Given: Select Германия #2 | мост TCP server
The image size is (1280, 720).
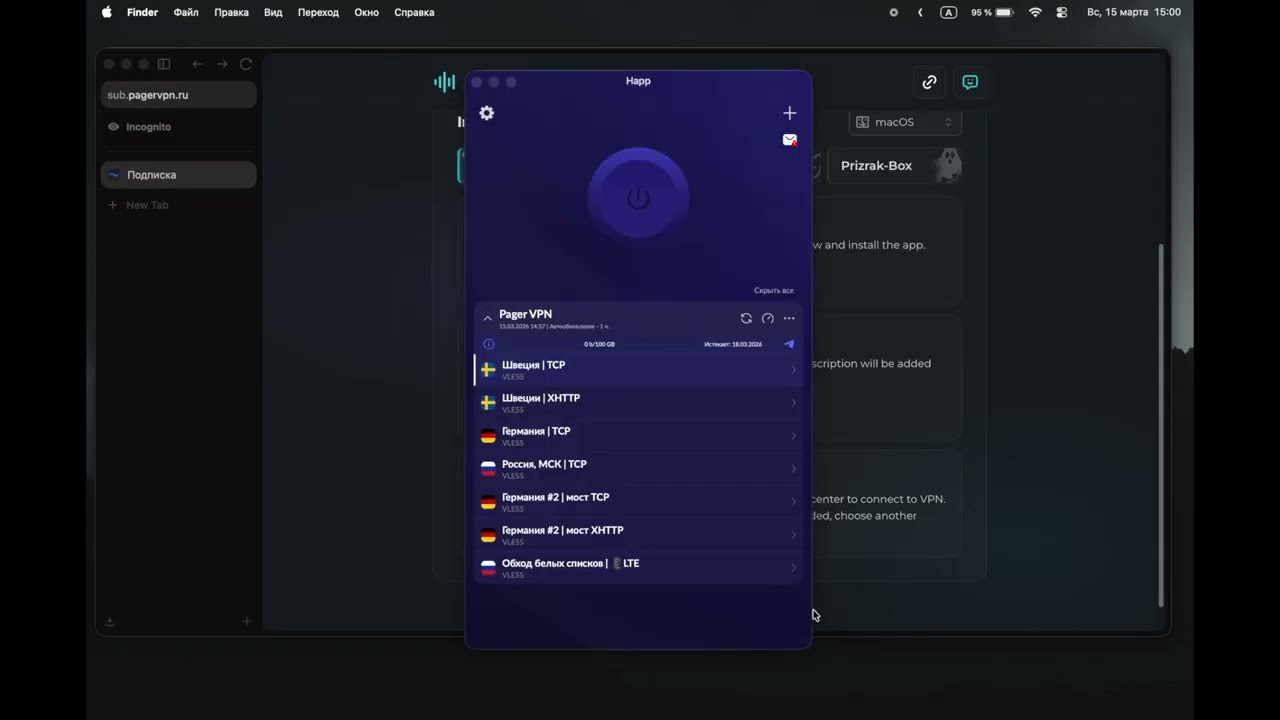Looking at the screenshot, I should coord(638,502).
